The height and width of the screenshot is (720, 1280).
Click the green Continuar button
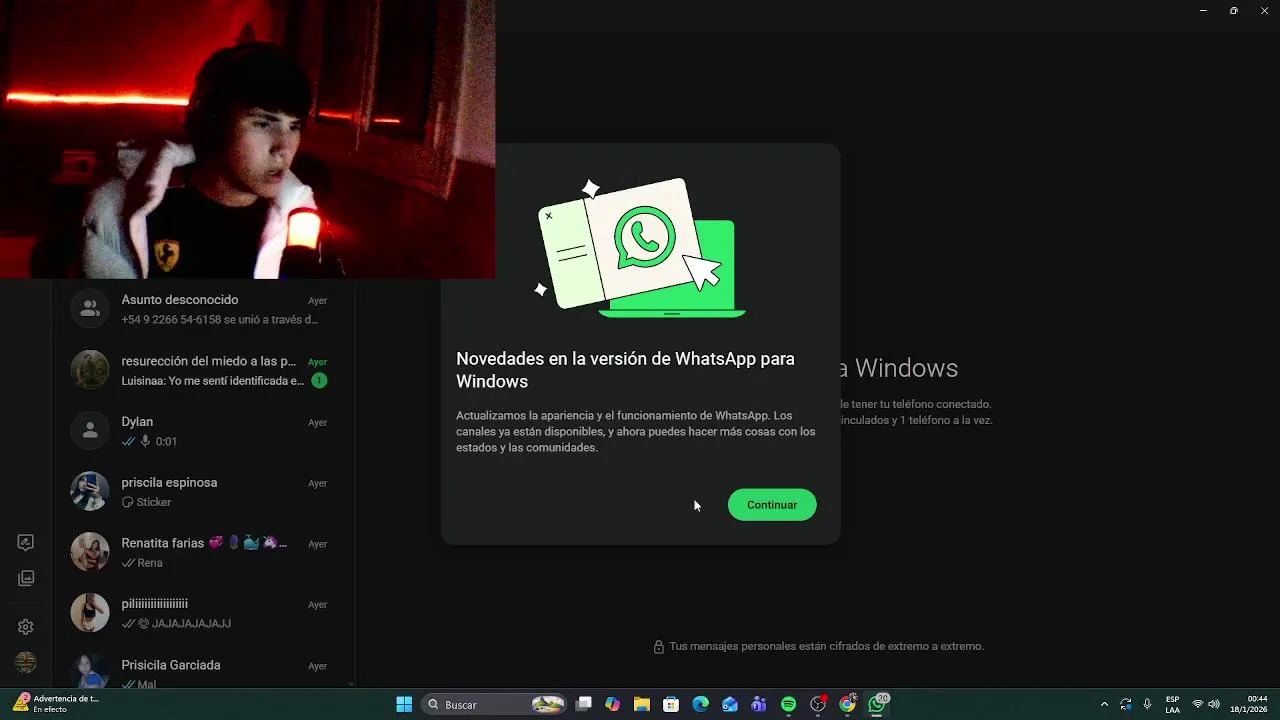[x=772, y=505]
